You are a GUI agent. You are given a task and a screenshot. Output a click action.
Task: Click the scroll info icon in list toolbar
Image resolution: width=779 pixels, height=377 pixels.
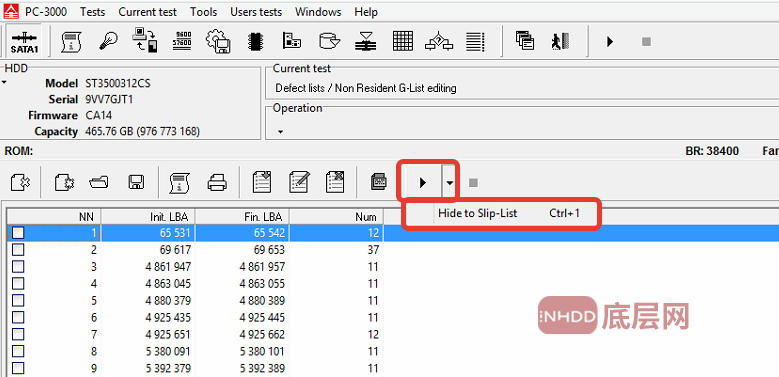180,183
